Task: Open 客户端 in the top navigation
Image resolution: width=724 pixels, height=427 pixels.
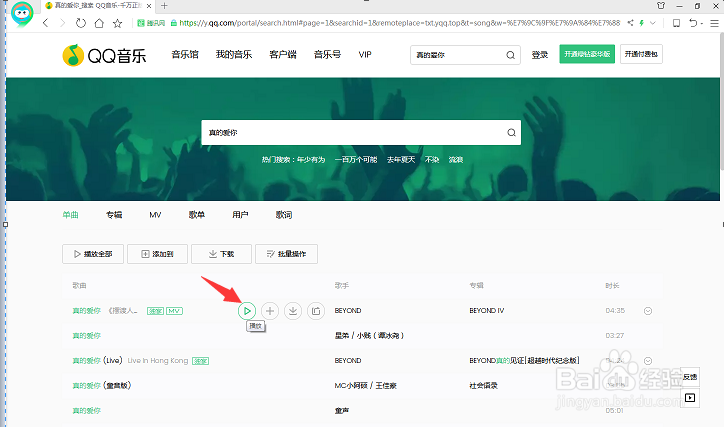Action: tap(283, 54)
